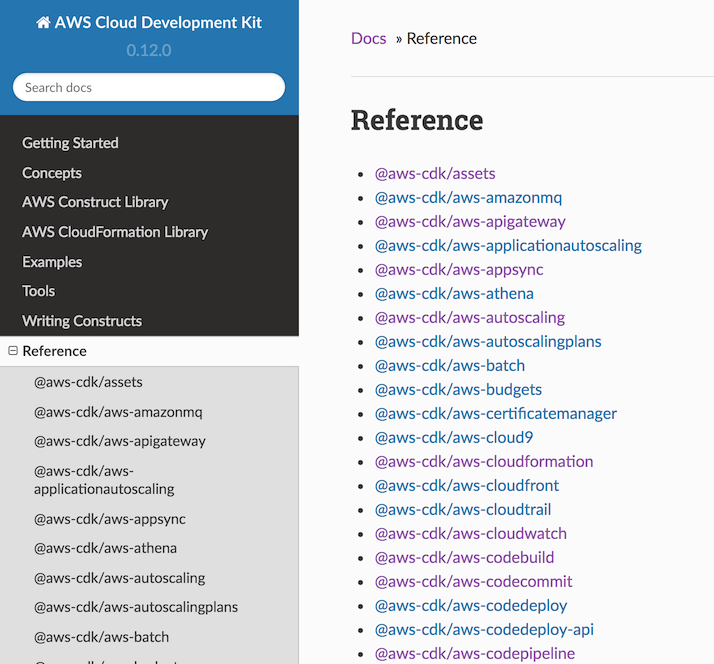Select @aws-cdk/aws-autoscaling in sidebar tree
Screen dimensions: 714x664
click(119, 578)
